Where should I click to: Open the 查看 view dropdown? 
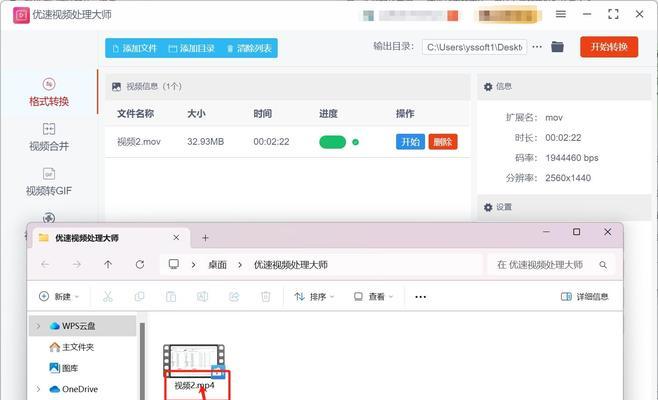(373, 297)
